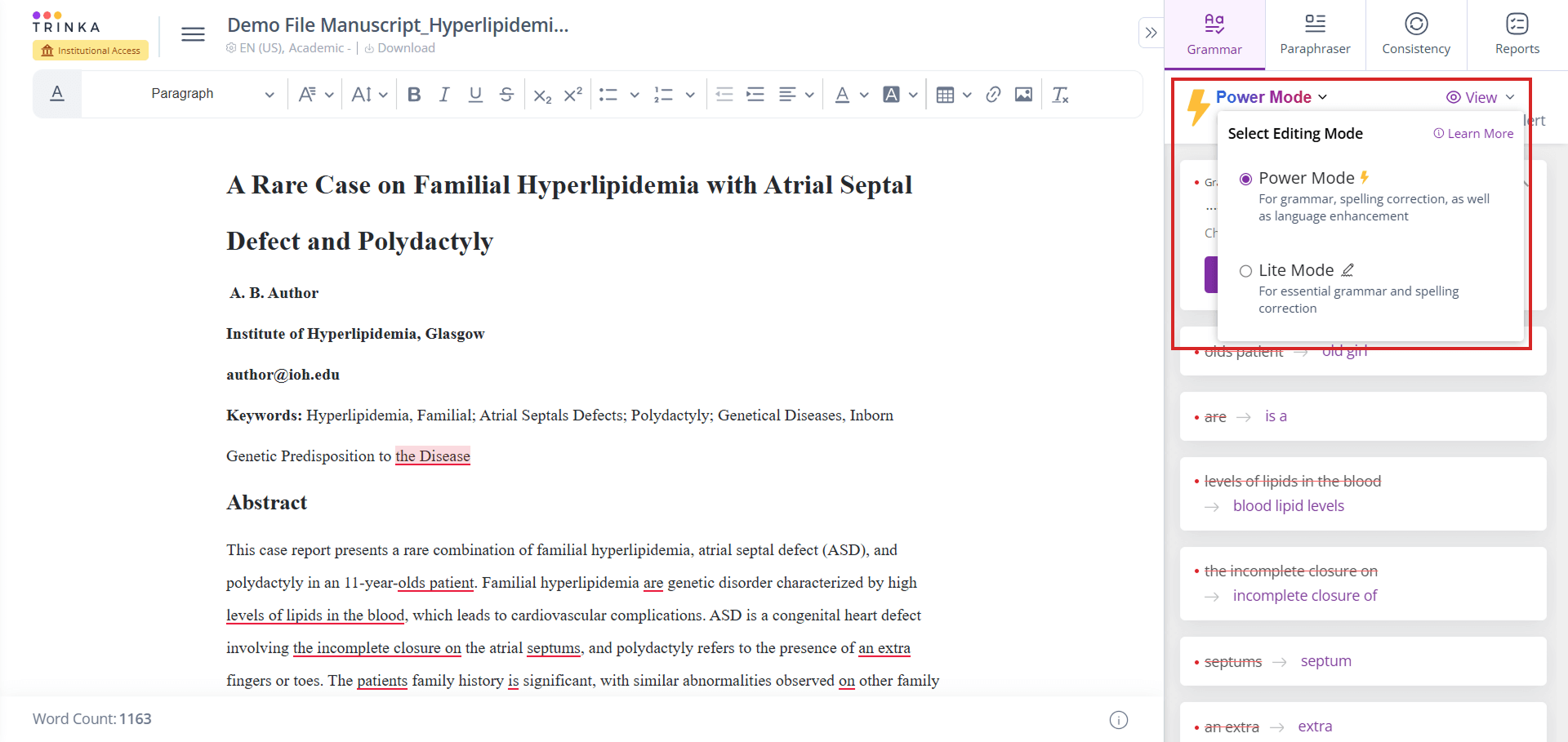This screenshot has width=1568, height=742.
Task: Toggle bold formatting
Action: pyautogui.click(x=414, y=95)
